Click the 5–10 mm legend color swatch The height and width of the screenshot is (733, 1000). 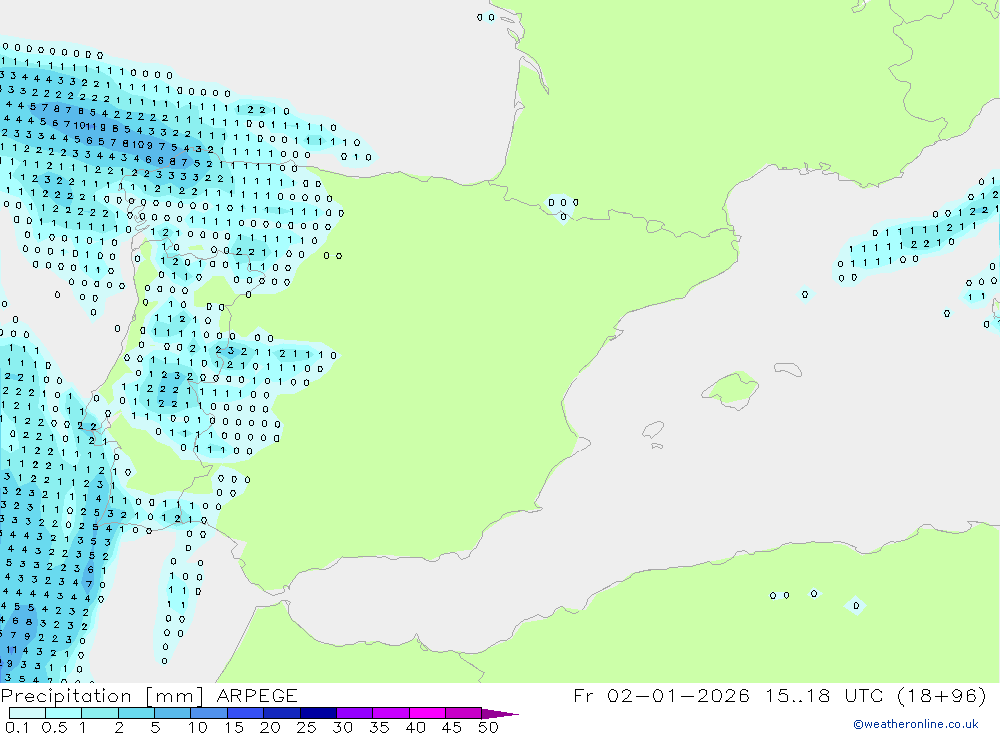pos(173,713)
